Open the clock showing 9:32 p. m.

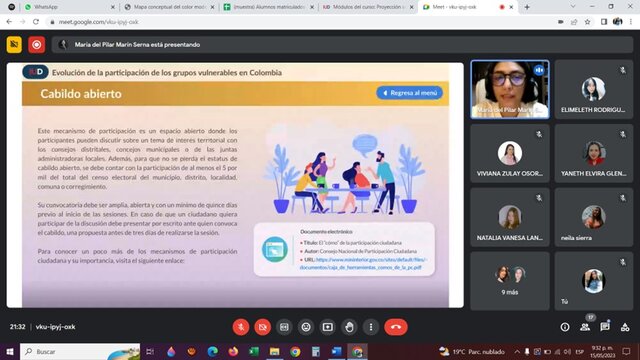pos(602,351)
